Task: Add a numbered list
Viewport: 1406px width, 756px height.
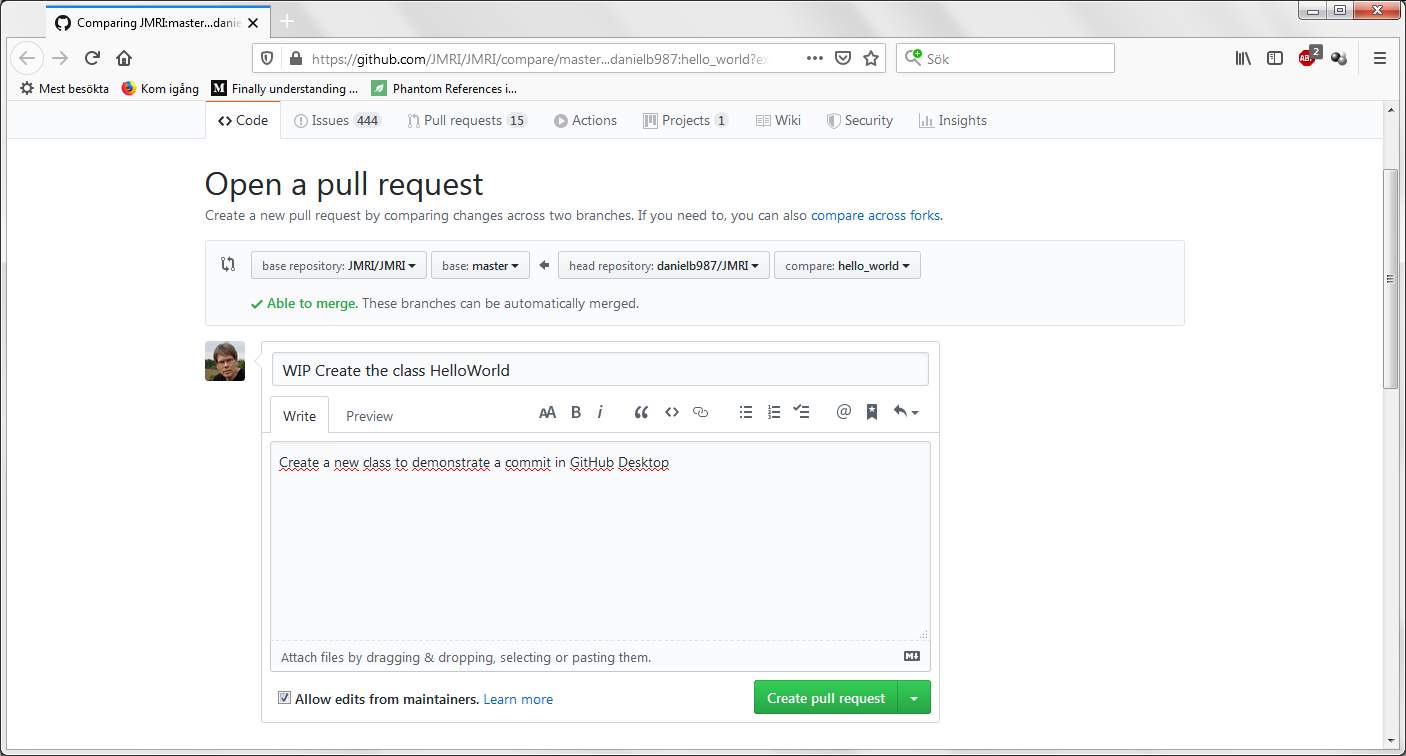Action: [773, 412]
